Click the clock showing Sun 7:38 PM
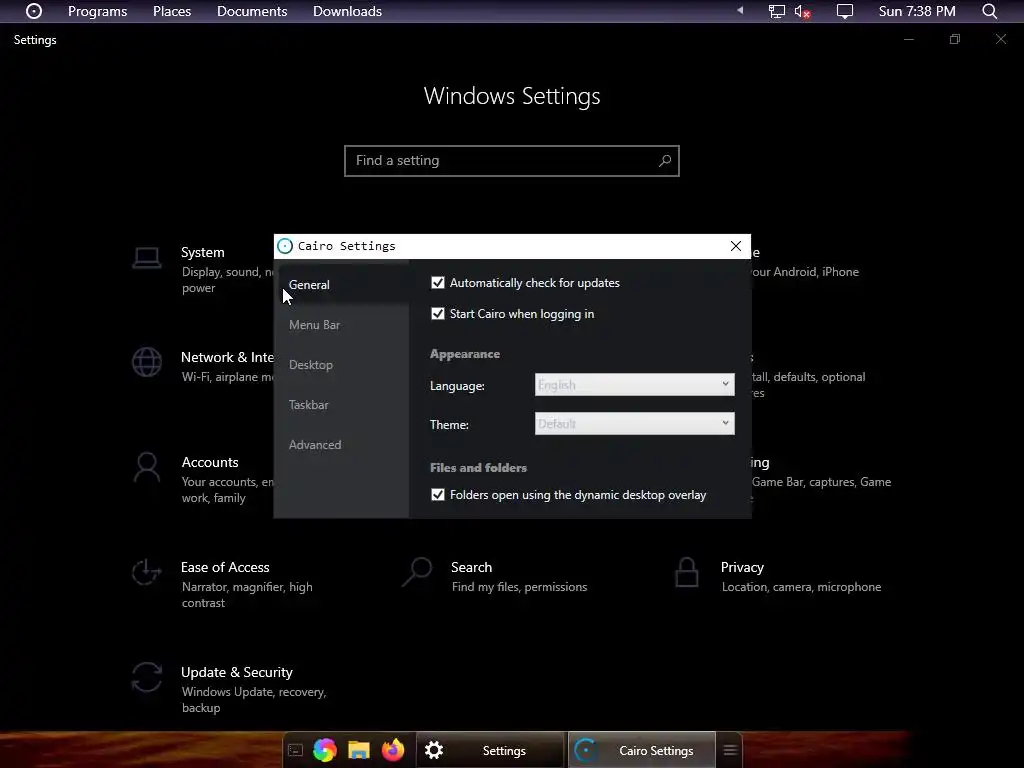 point(917,11)
